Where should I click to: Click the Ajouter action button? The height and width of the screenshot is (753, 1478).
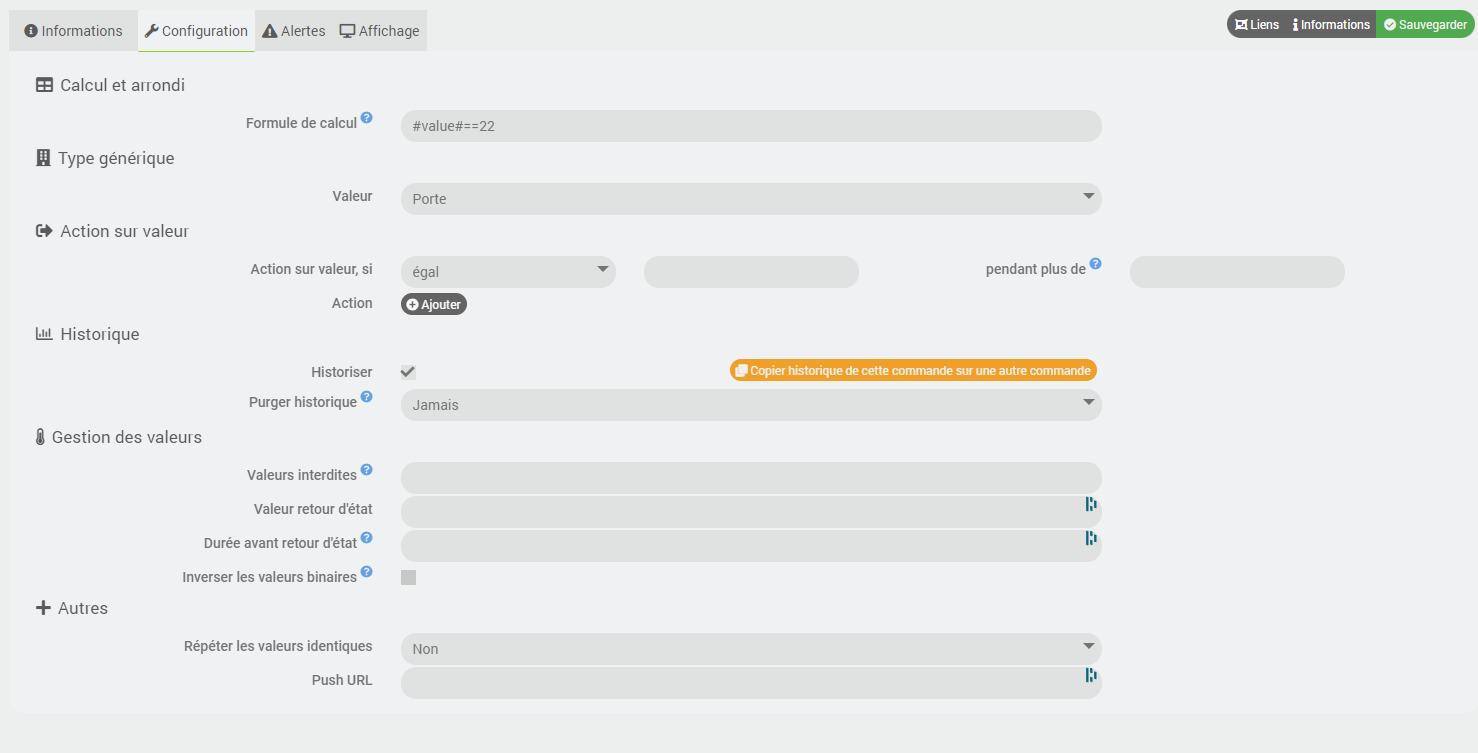(x=434, y=304)
